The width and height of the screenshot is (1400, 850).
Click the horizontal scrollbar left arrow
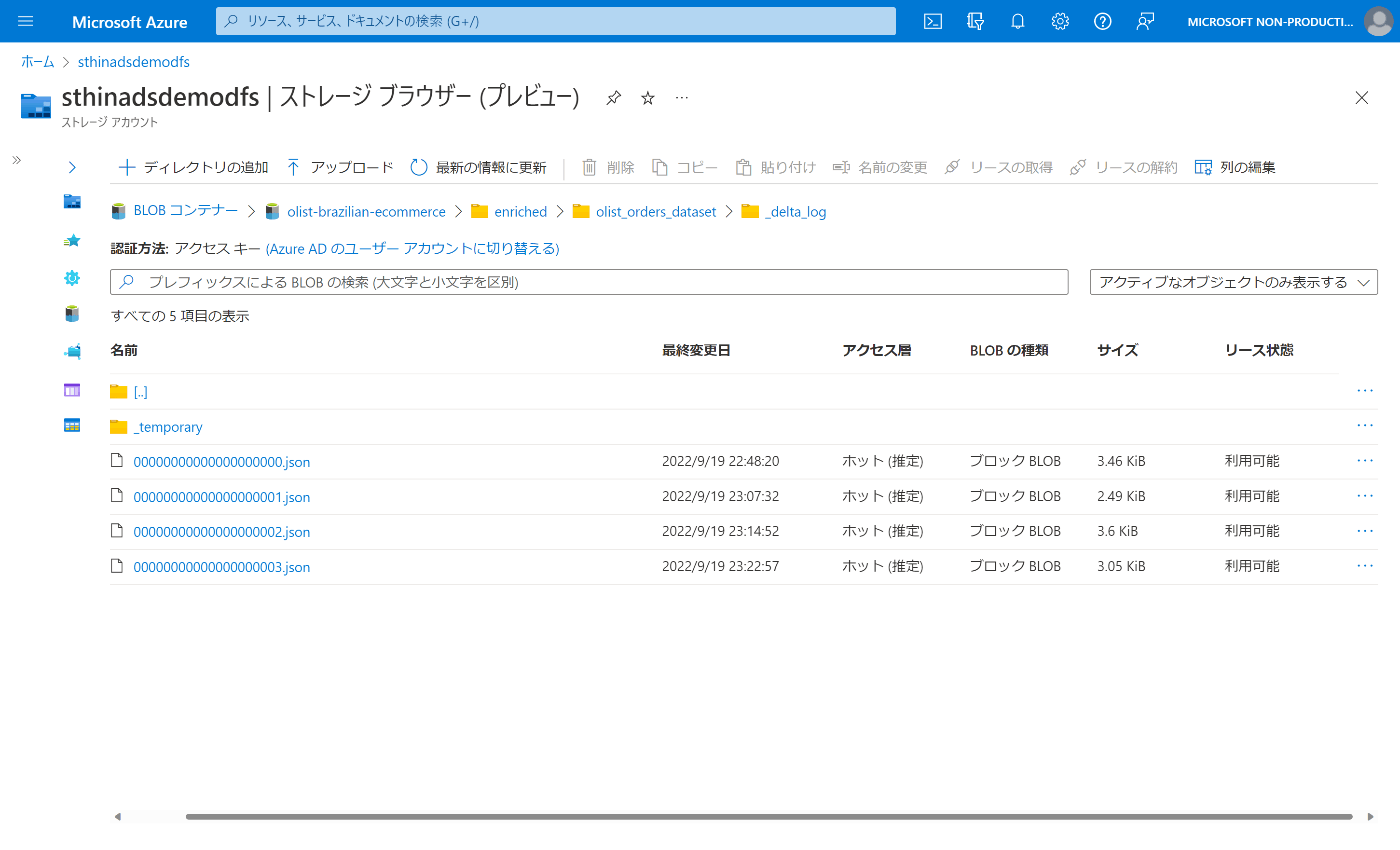pos(117,817)
